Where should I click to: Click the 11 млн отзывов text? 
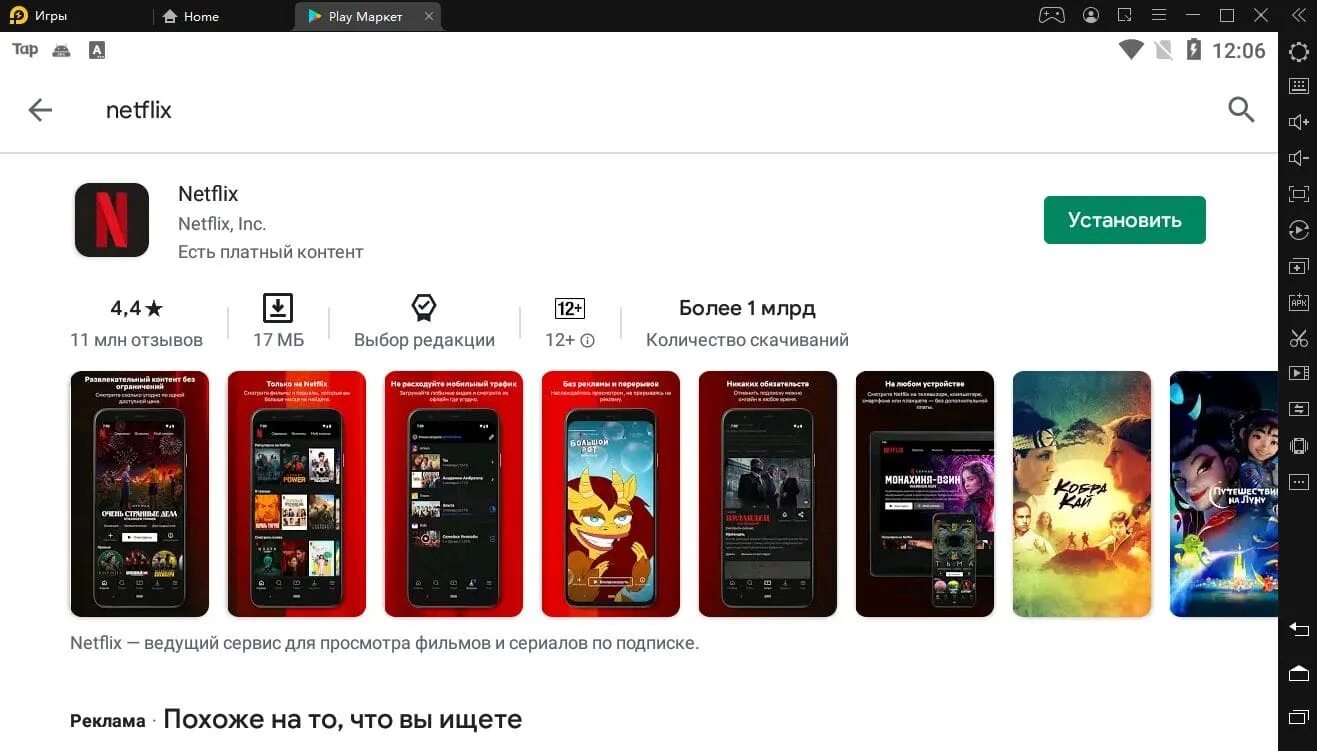coord(136,340)
